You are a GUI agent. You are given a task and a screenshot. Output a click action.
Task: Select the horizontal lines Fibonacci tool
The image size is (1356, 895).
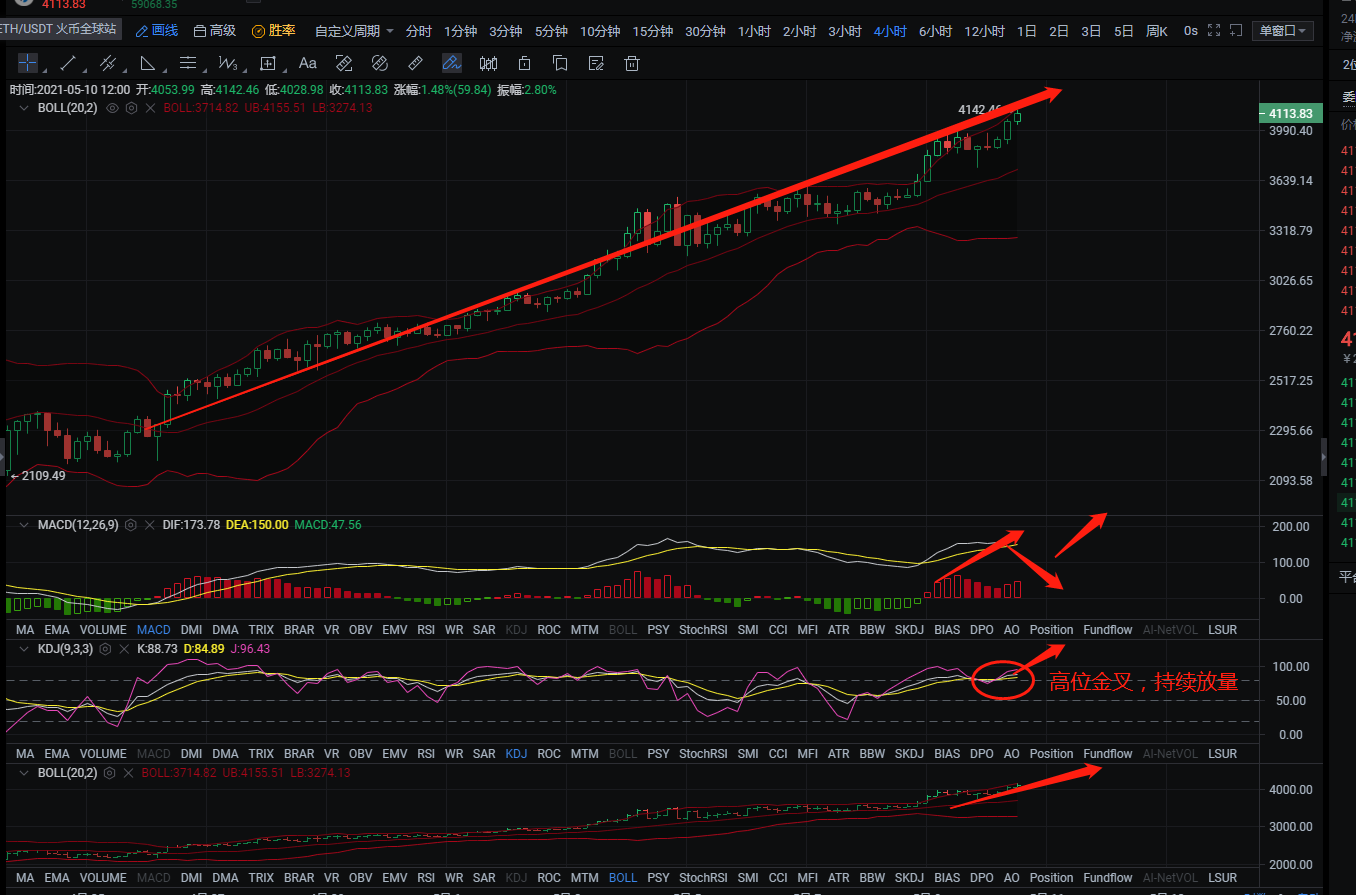187,63
